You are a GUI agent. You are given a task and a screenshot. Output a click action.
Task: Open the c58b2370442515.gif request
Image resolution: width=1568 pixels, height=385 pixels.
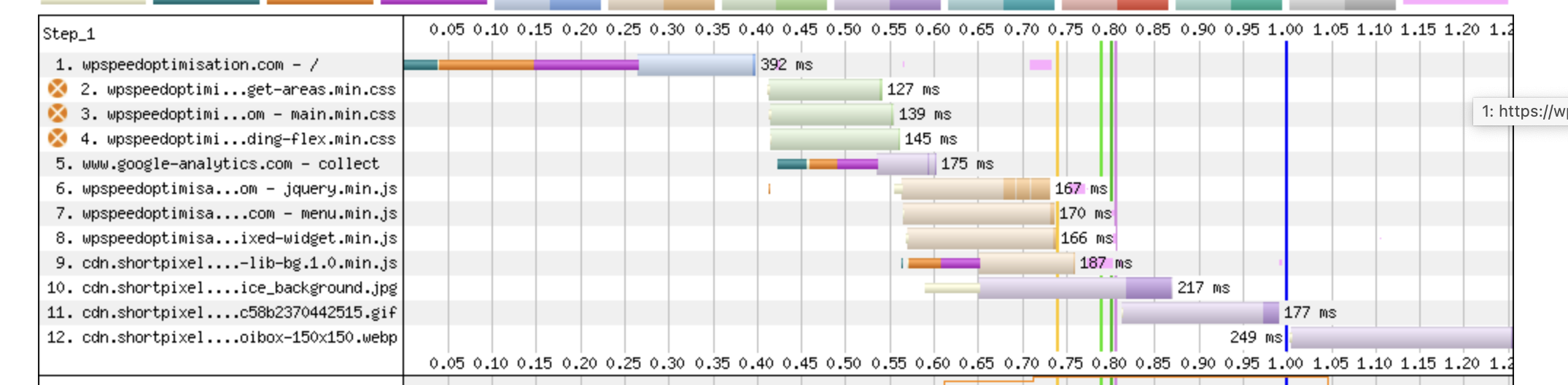(x=222, y=312)
